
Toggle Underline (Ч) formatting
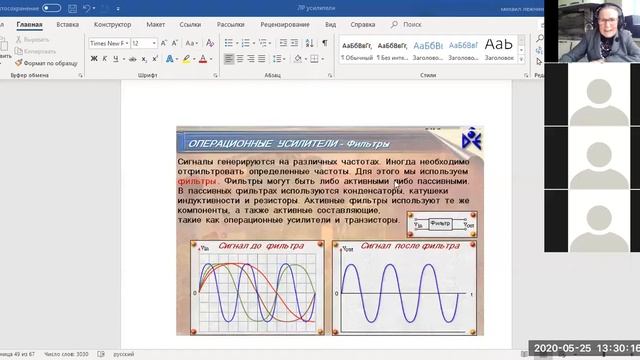tap(116, 59)
